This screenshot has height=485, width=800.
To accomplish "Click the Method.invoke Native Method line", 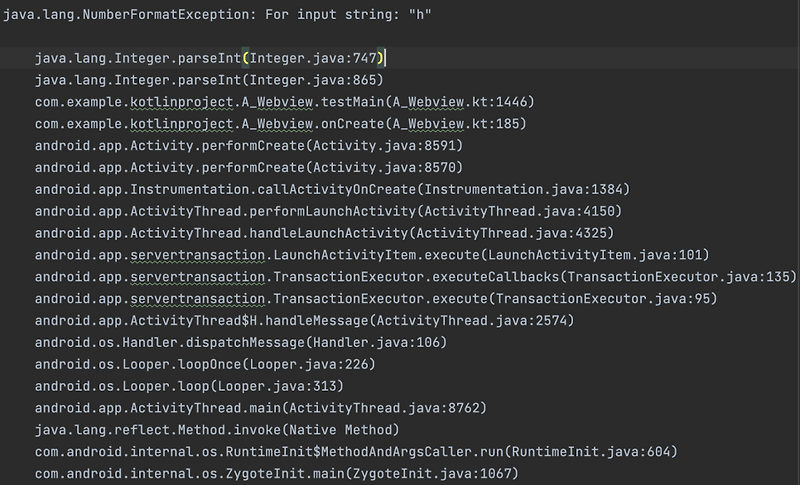I will [x=217, y=430].
